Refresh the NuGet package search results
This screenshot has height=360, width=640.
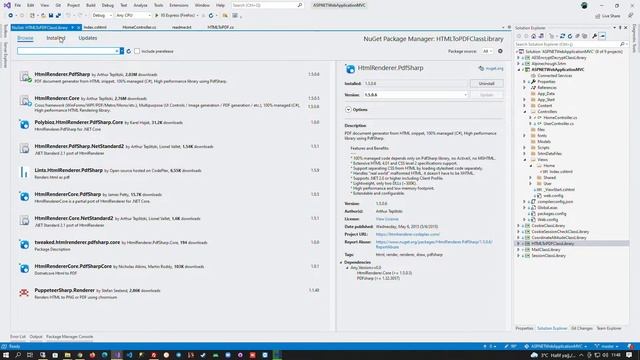pos(129,51)
